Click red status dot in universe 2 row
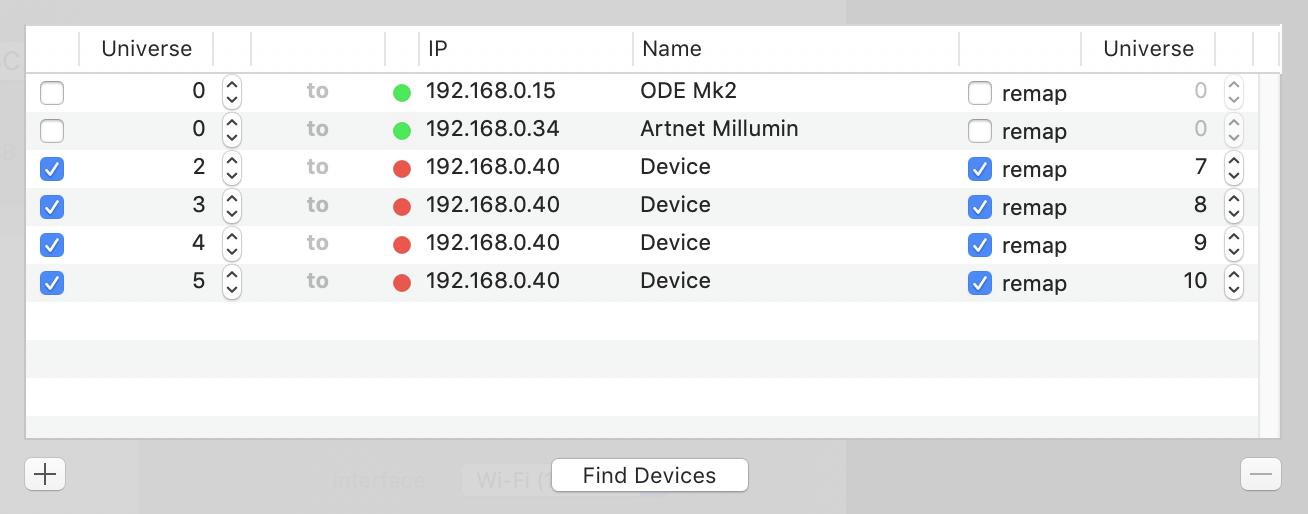Viewport: 1308px width, 514px height. point(402,169)
